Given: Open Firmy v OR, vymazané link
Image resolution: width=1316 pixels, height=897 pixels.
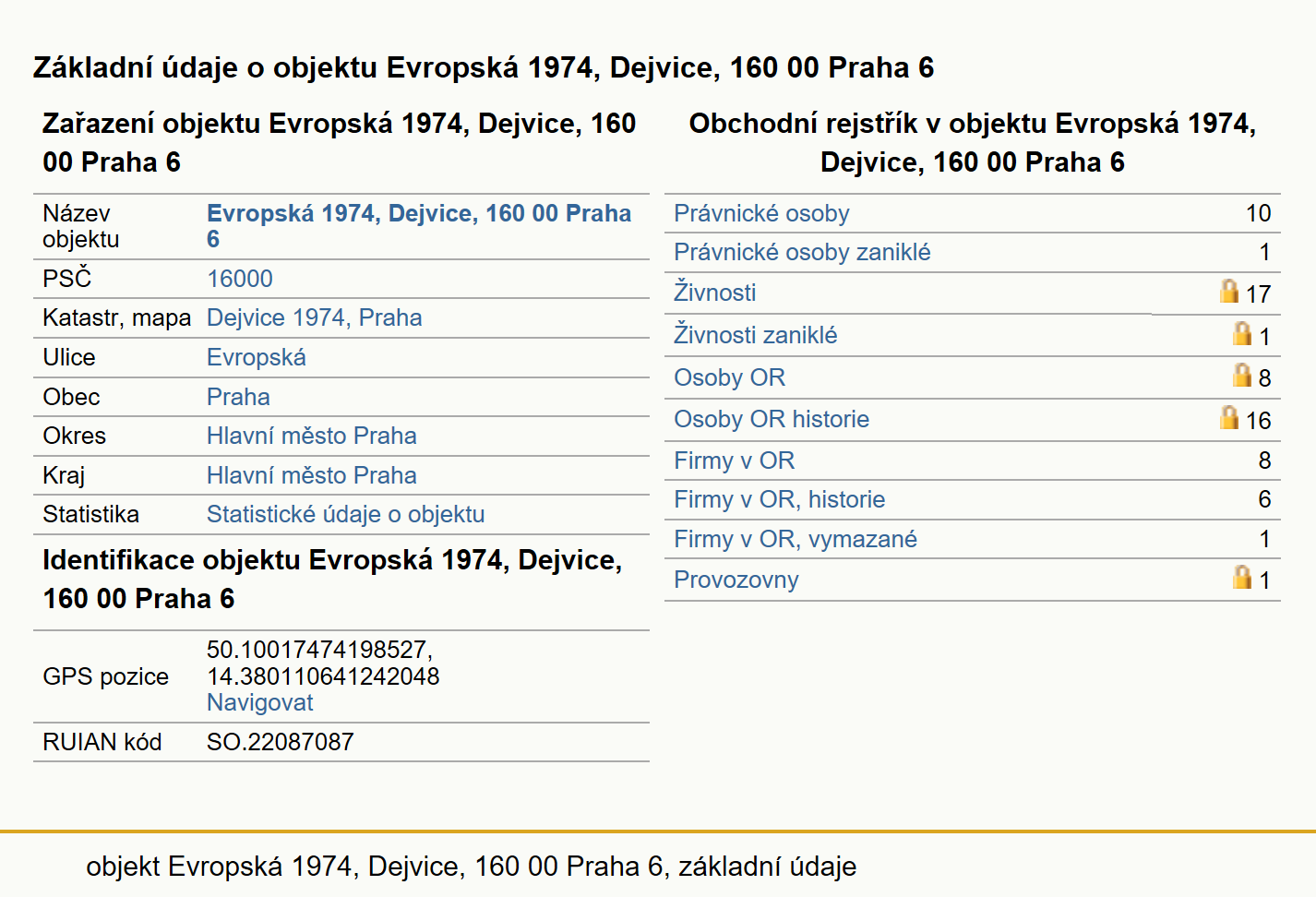Looking at the screenshot, I should click(796, 539).
